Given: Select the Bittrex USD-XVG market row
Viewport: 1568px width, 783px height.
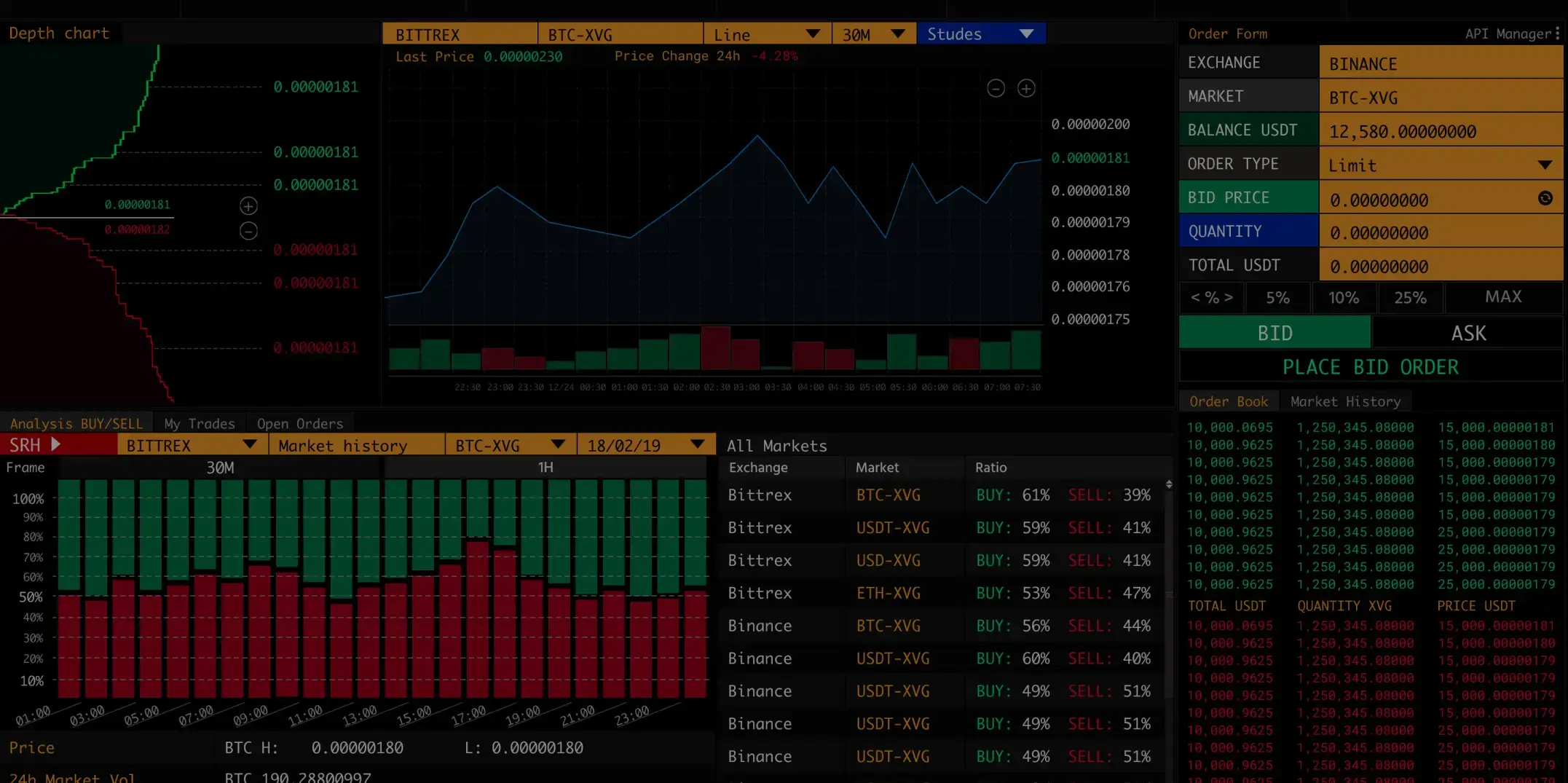Looking at the screenshot, I should (940, 560).
